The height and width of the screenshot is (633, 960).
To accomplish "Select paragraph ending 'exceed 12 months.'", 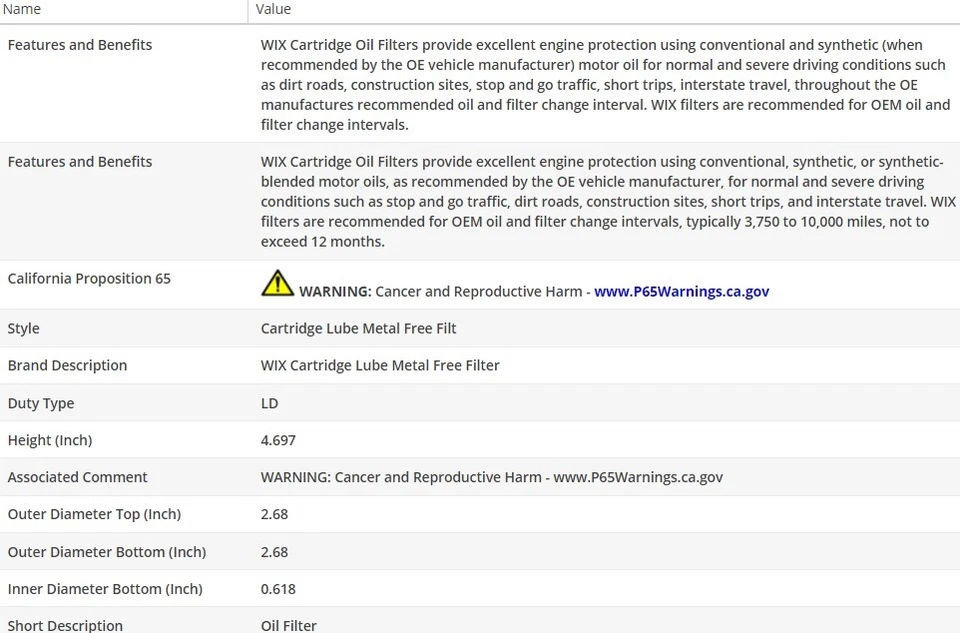I will click(x=609, y=201).
